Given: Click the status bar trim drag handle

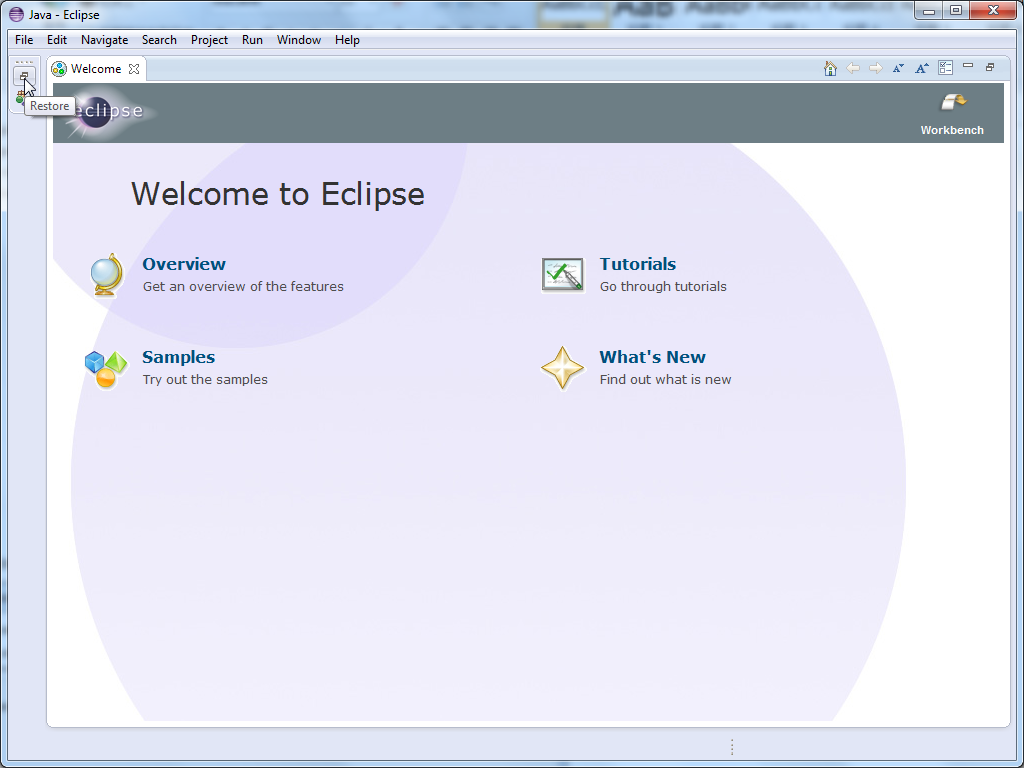Looking at the screenshot, I should tap(732, 747).
